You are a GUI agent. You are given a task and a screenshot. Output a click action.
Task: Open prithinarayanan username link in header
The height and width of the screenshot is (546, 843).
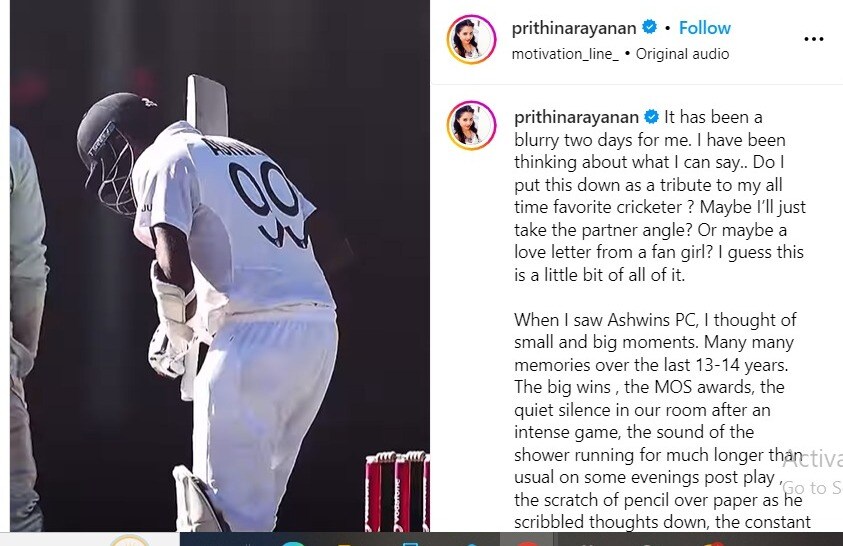[x=574, y=28]
